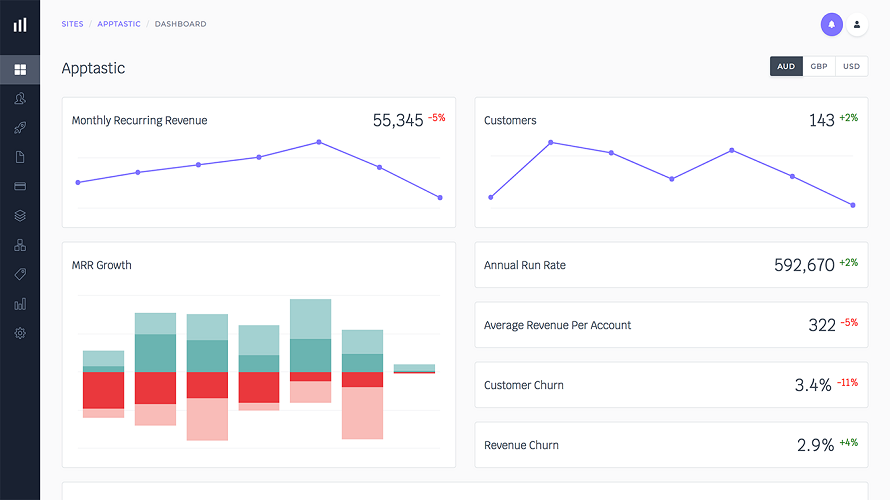Viewport: 890px width, 500px height.
Task: Click the peak point on MRR line chart
Action: pos(319,142)
